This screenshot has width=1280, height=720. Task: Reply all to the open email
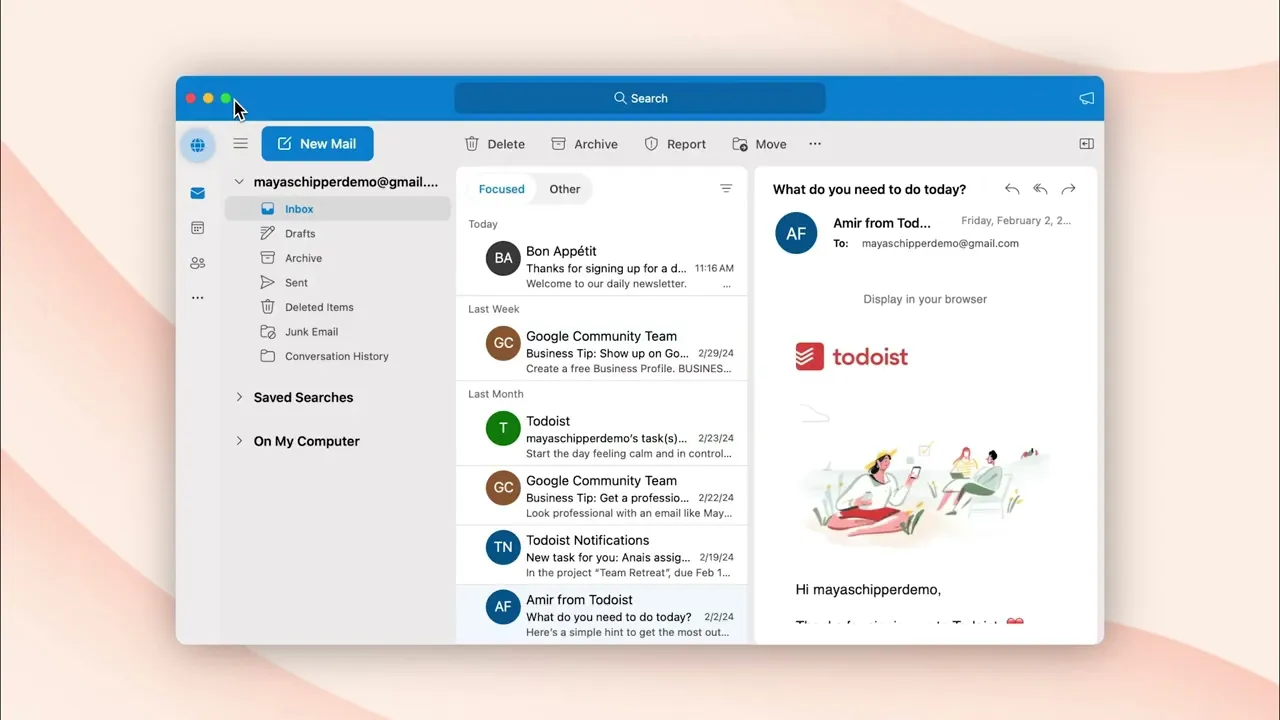point(1040,189)
